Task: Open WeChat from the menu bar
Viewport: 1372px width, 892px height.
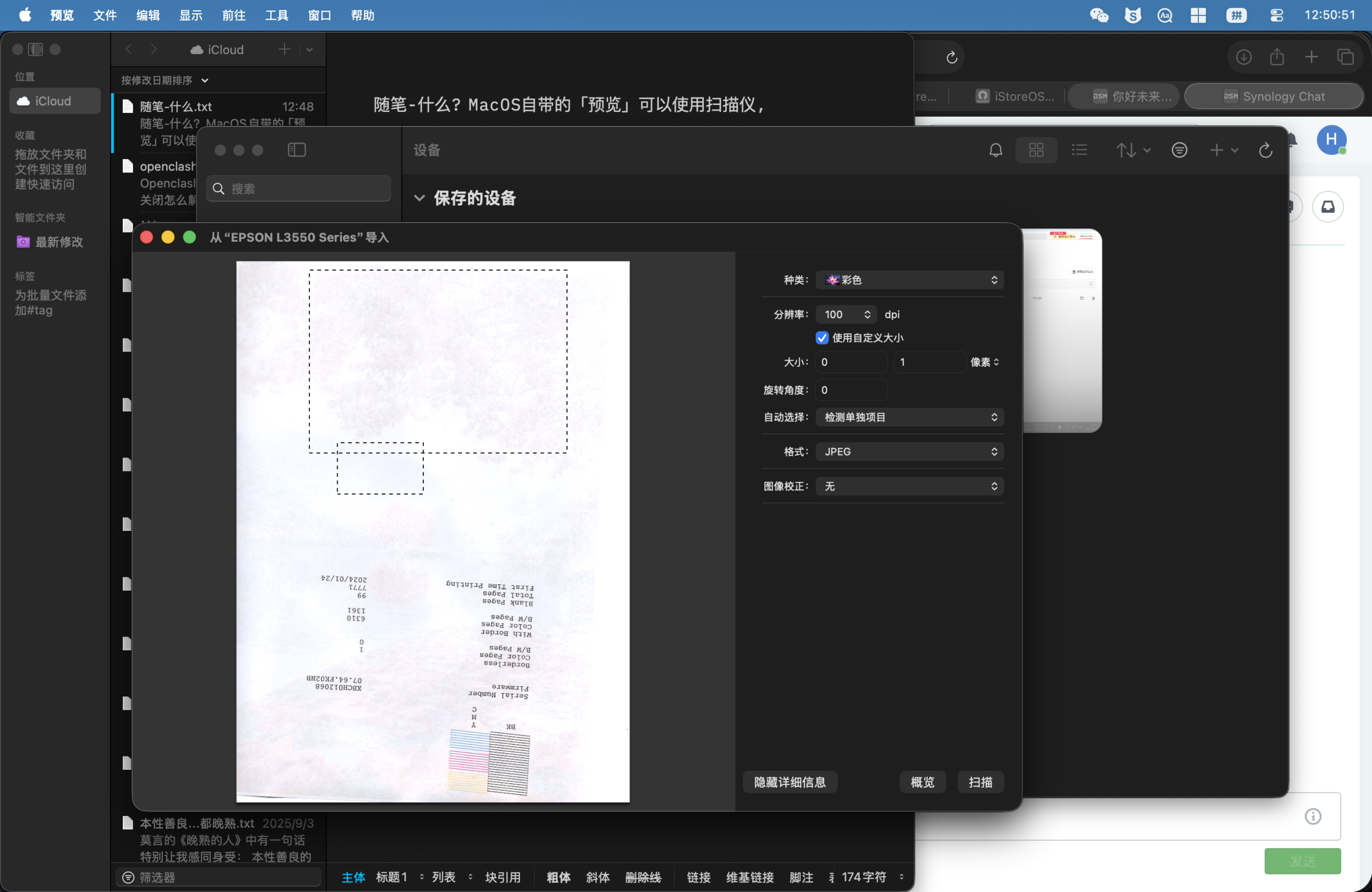Action: pyautogui.click(x=1099, y=15)
